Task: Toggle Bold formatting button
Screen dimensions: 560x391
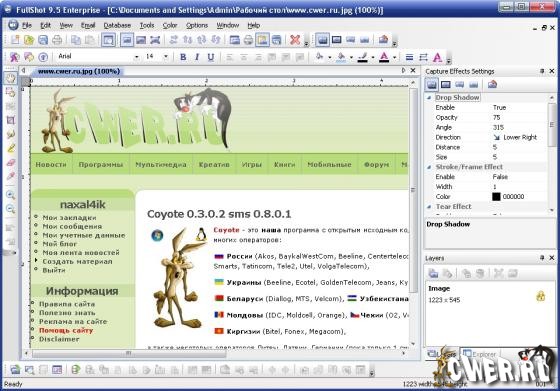Action: click(183, 57)
